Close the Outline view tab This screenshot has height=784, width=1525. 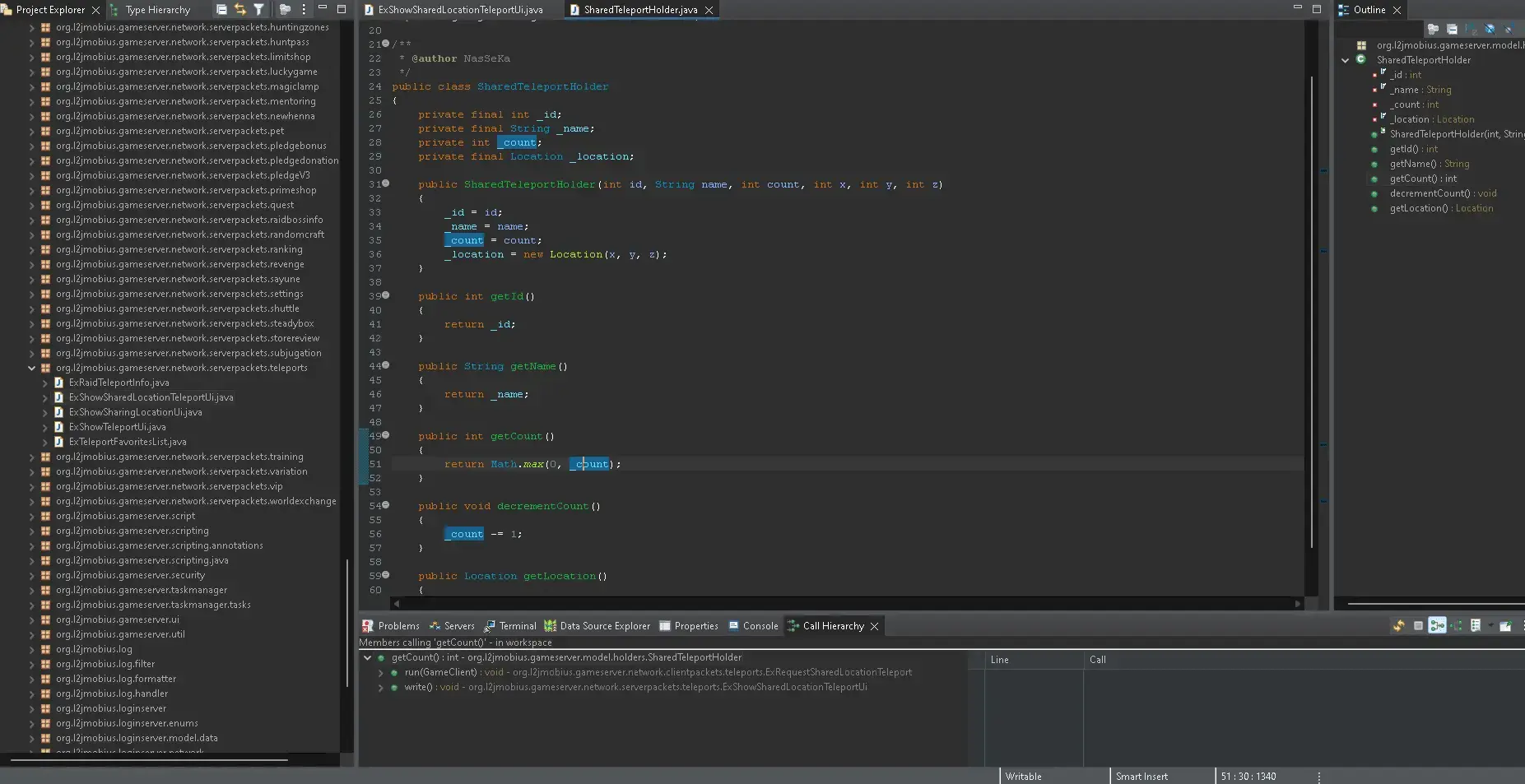[x=1397, y=10]
